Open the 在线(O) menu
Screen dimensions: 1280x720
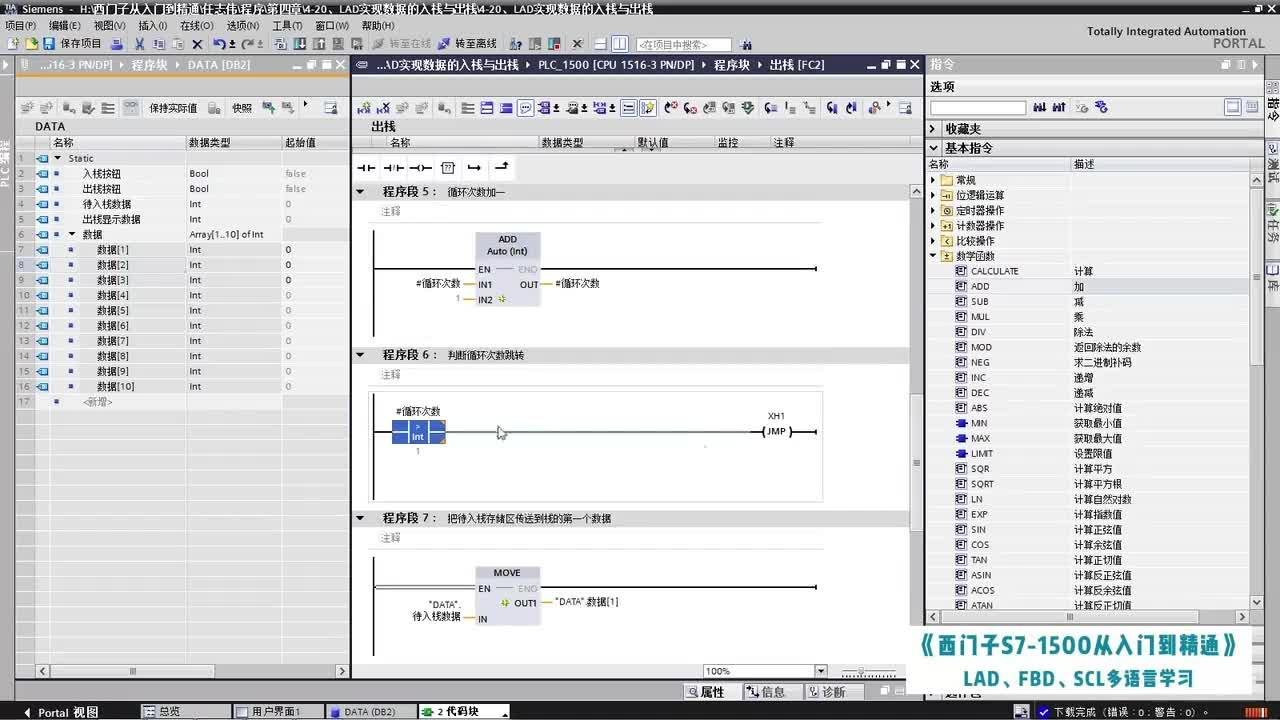click(x=197, y=25)
